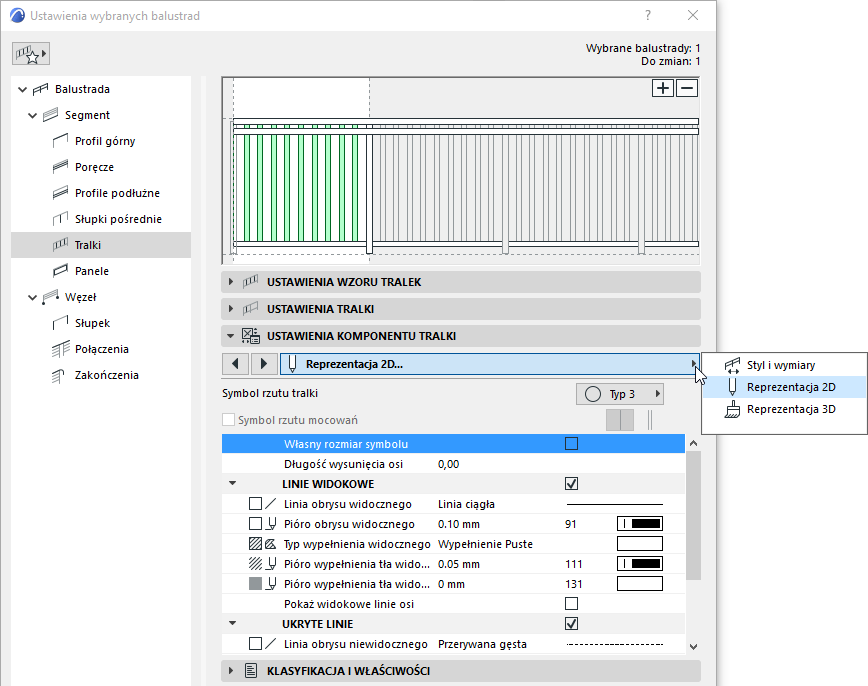Screen dimensions: 868x686
Task: Edit the Długość wysunięcia osi value 0,00
Action: click(448, 464)
